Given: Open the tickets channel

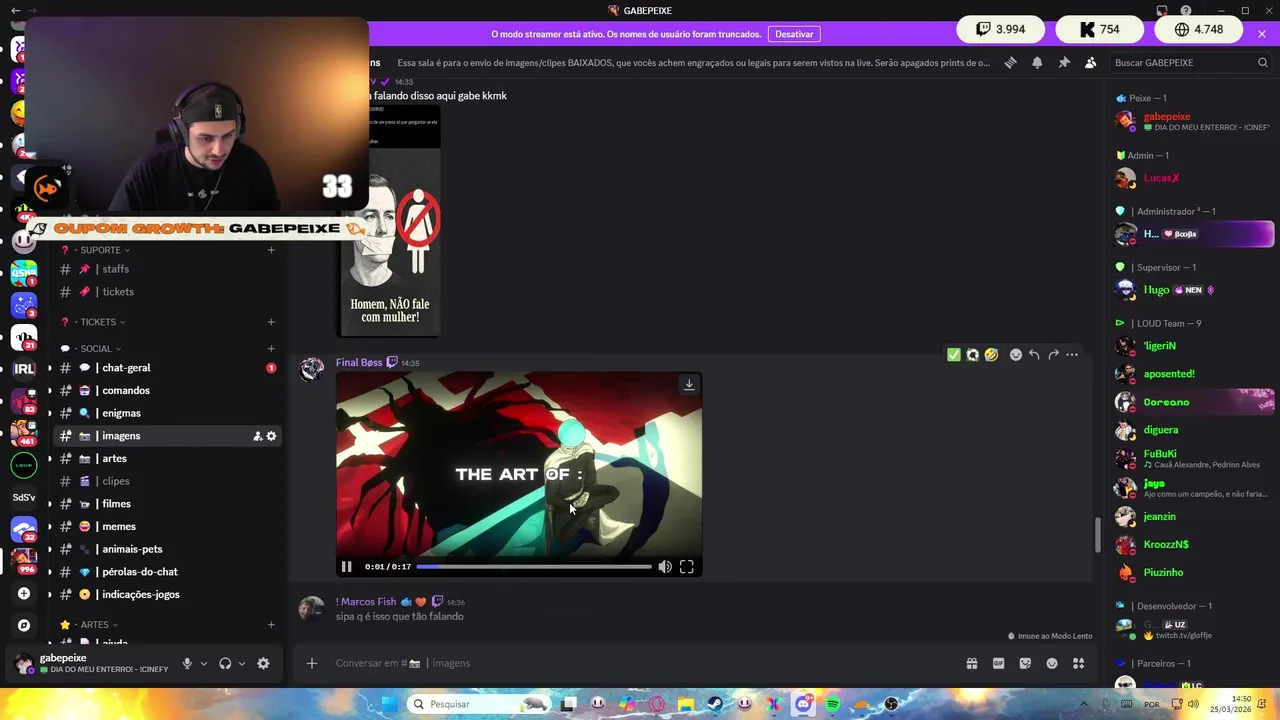Looking at the screenshot, I should (167, 292).
